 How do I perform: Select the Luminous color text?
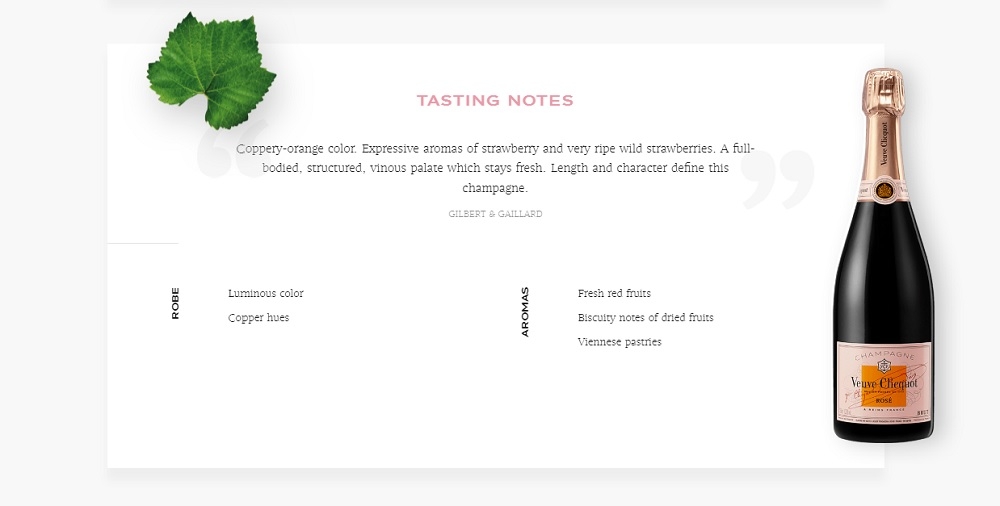pos(266,294)
